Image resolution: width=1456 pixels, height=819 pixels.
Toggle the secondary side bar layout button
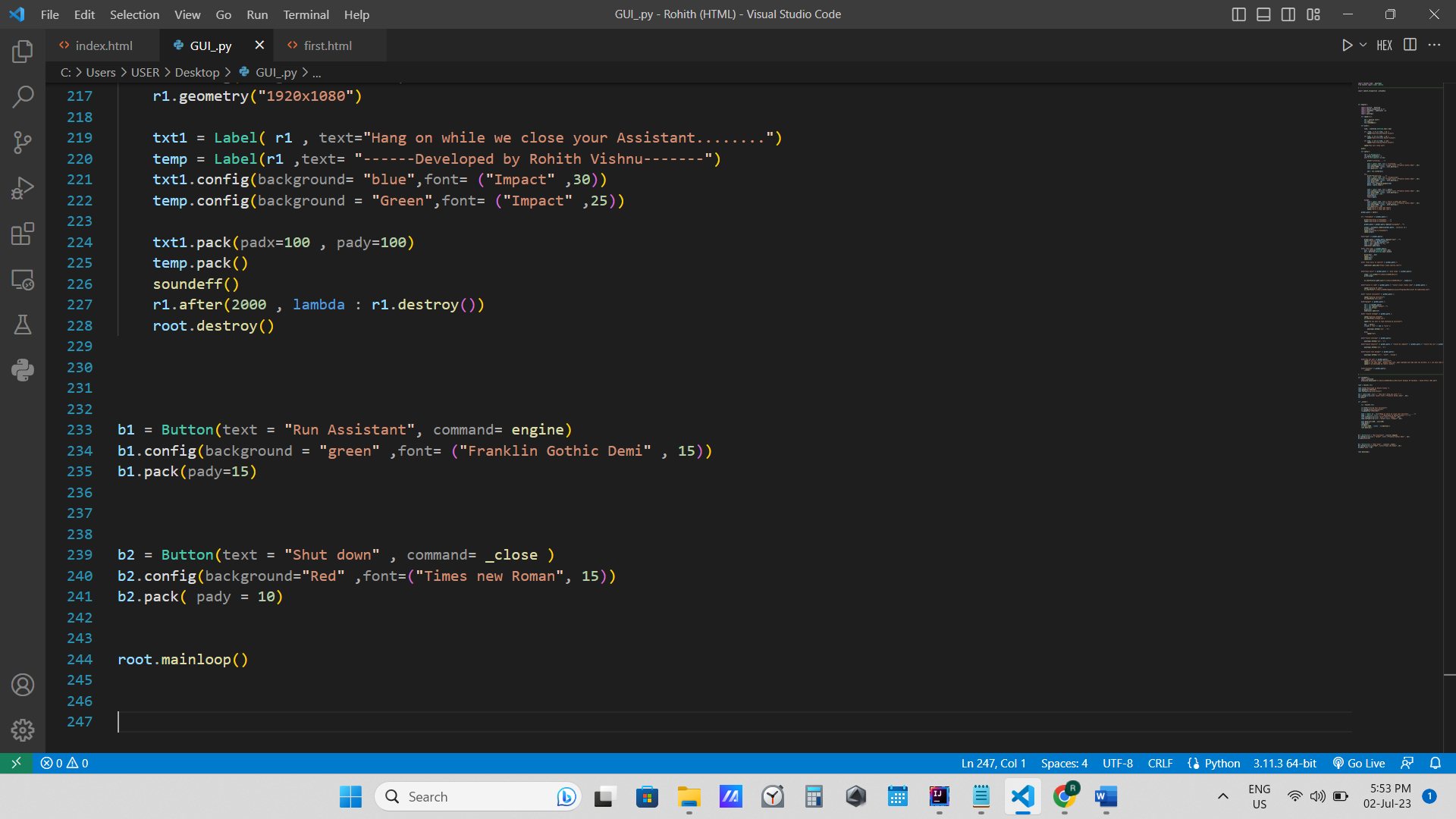[1288, 14]
